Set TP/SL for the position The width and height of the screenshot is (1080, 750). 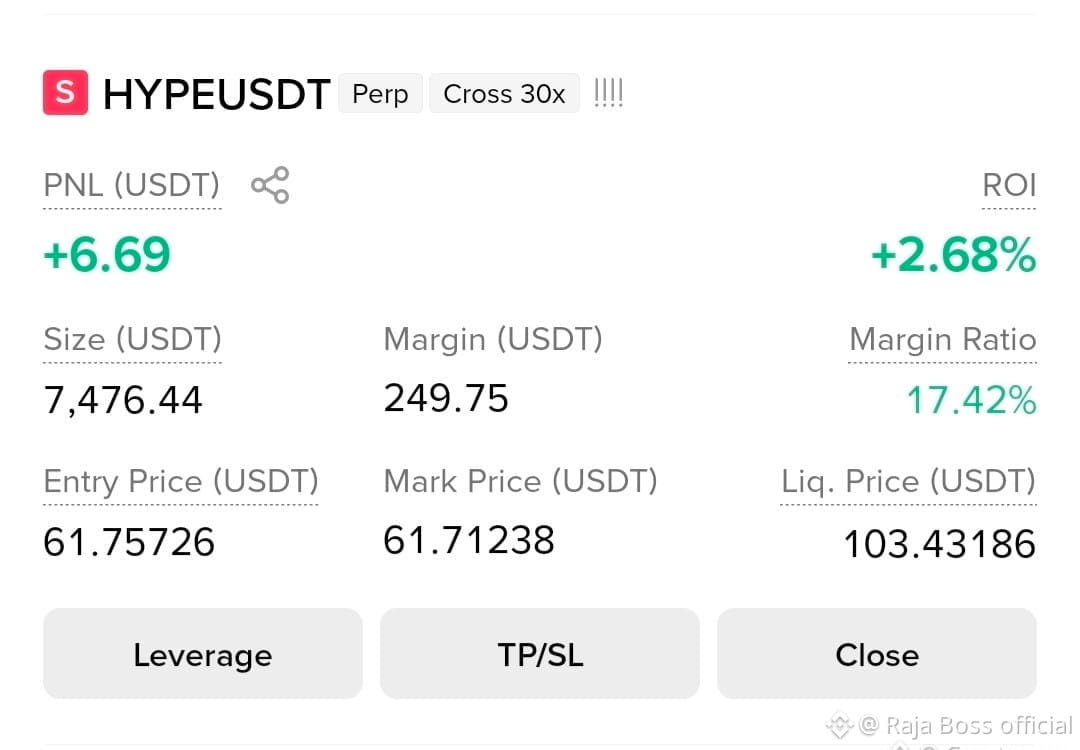(540, 654)
